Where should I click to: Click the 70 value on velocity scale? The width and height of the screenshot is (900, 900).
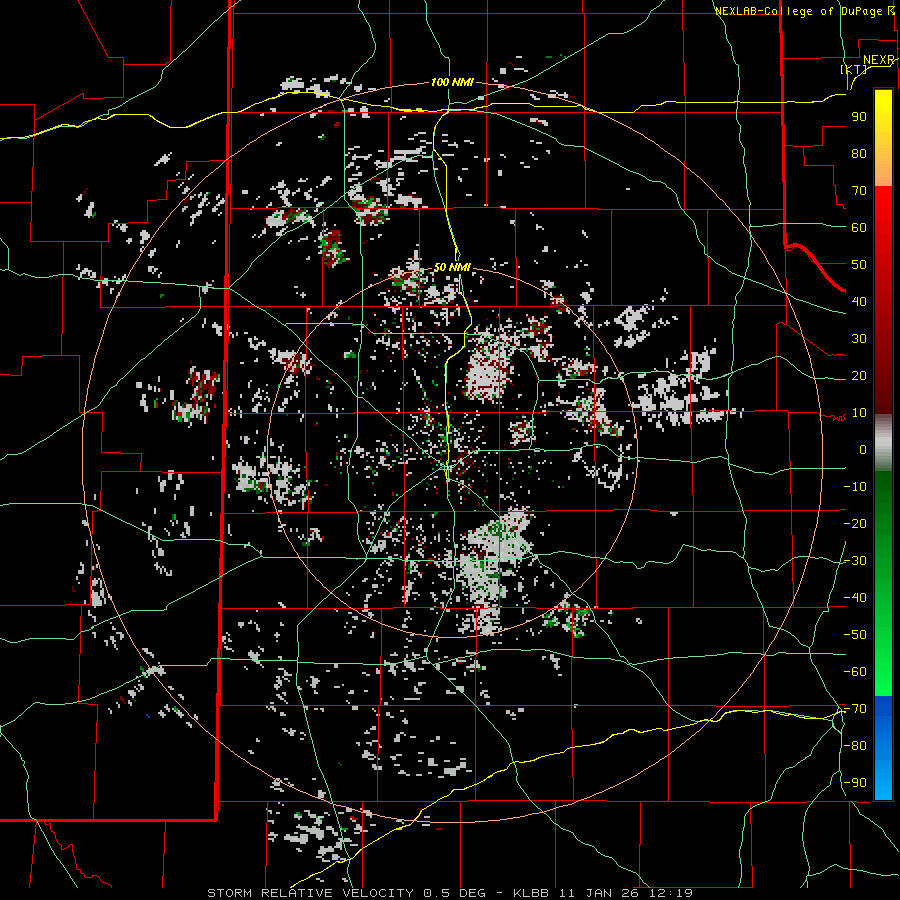click(x=859, y=191)
